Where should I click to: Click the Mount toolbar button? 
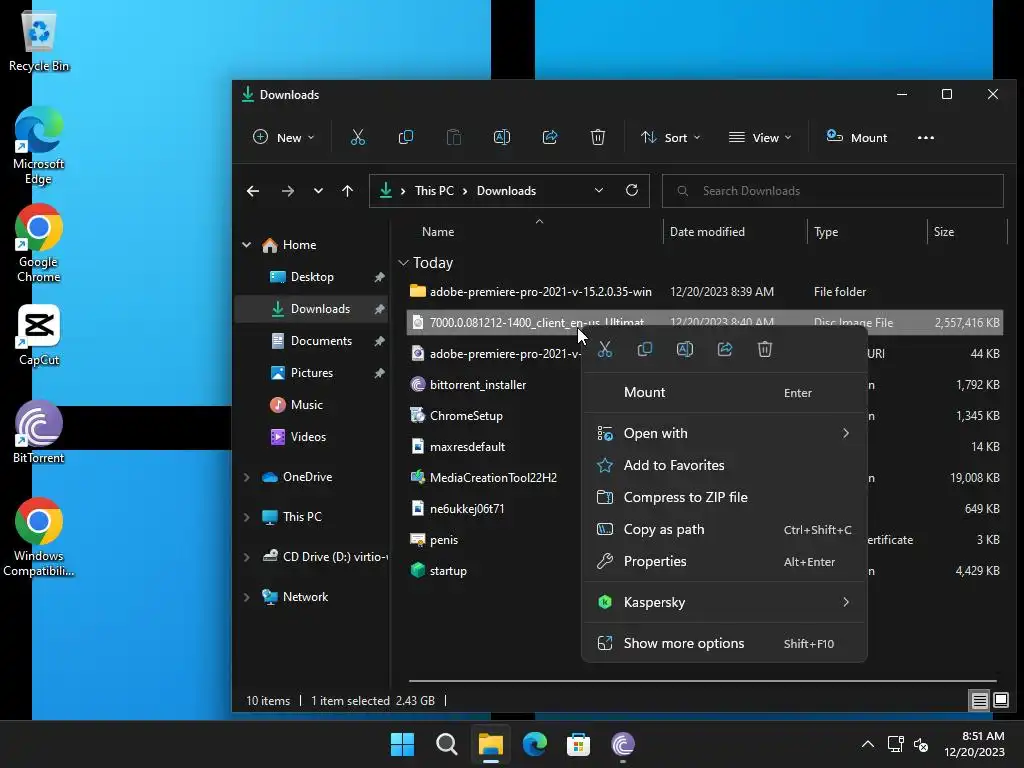coord(856,137)
